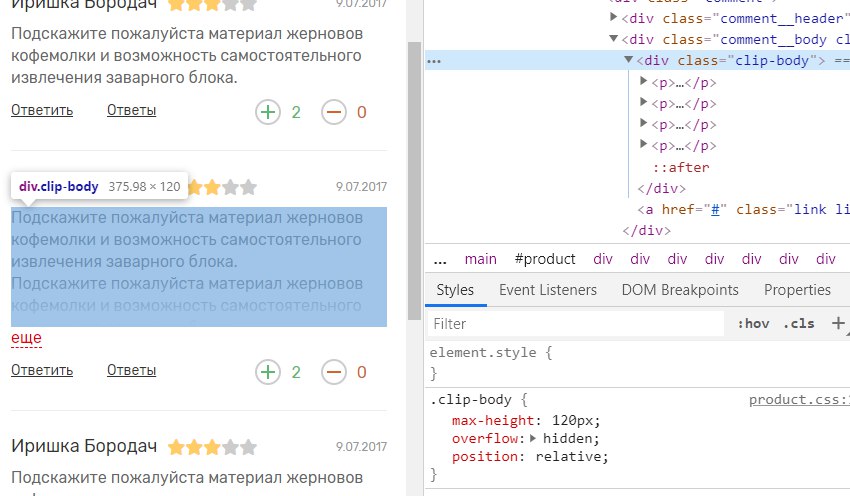Click the max-height property name
Image resolution: width=850 pixels, height=496 pixels.
pos(493,421)
